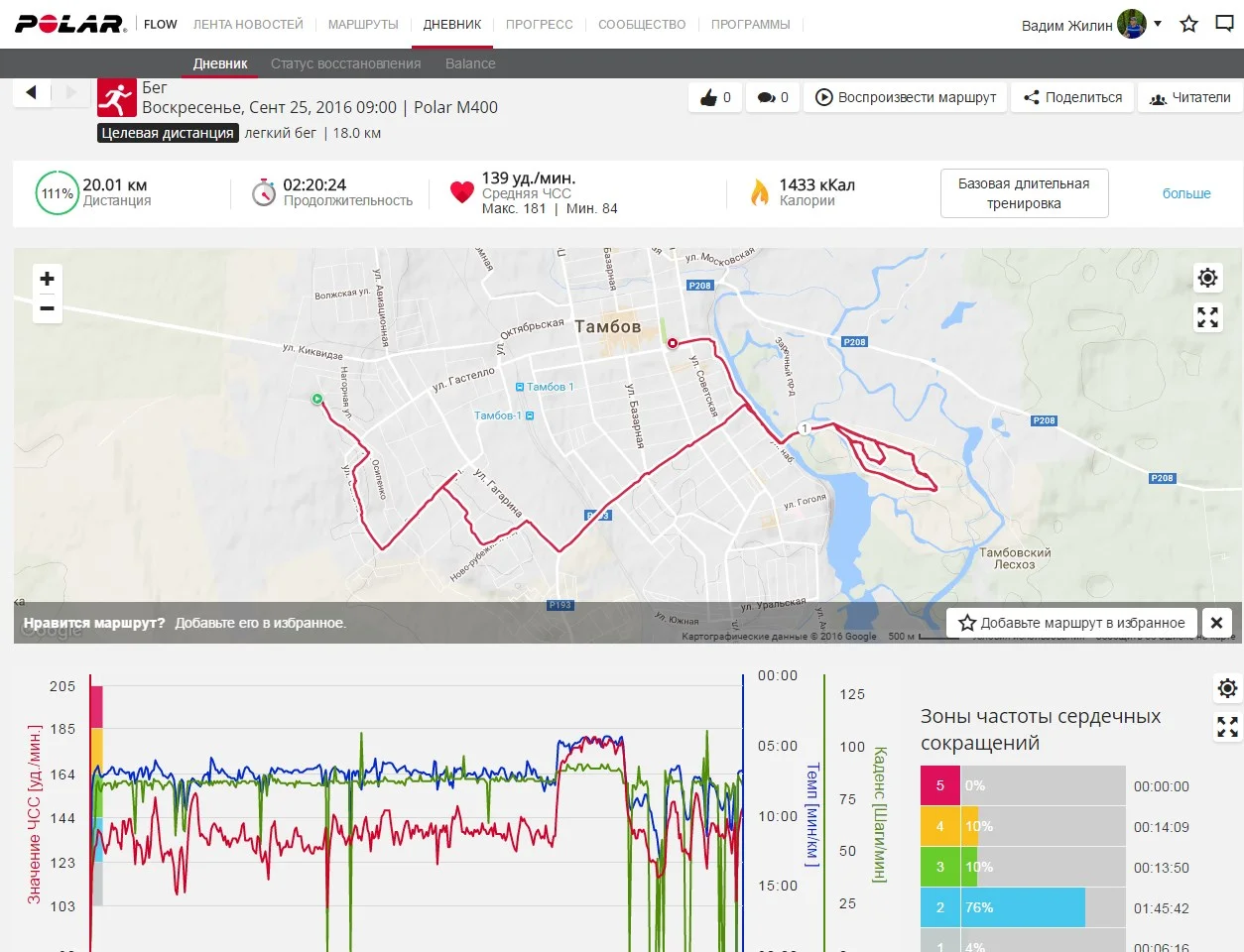The height and width of the screenshot is (952, 1244).
Task: Click the thumbs up like button
Action: [x=715, y=97]
